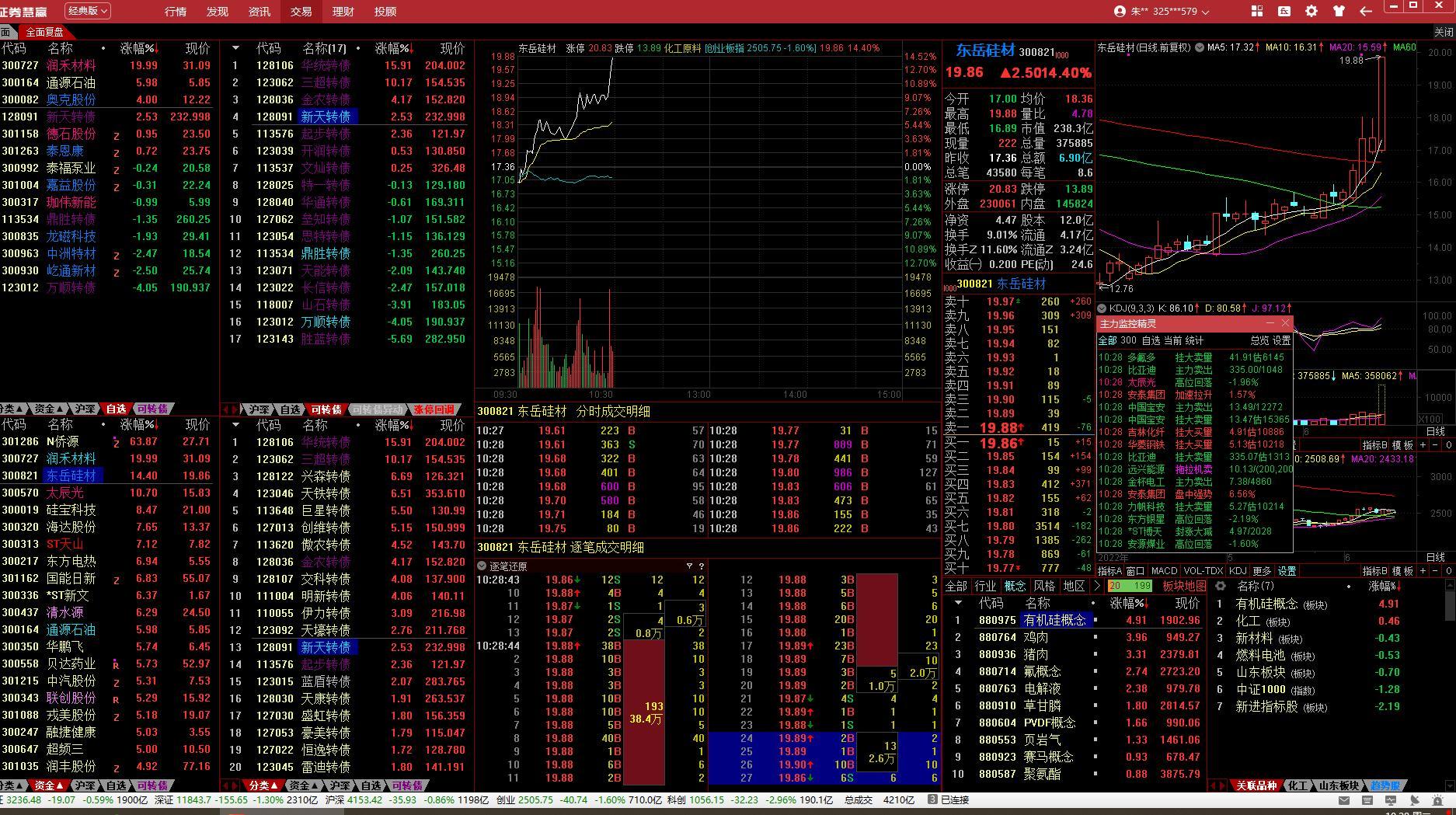Viewport: 1456px width, 815px height.
Task: Select the 全部 filter in 主力监控精灵
Action: tap(1107, 340)
